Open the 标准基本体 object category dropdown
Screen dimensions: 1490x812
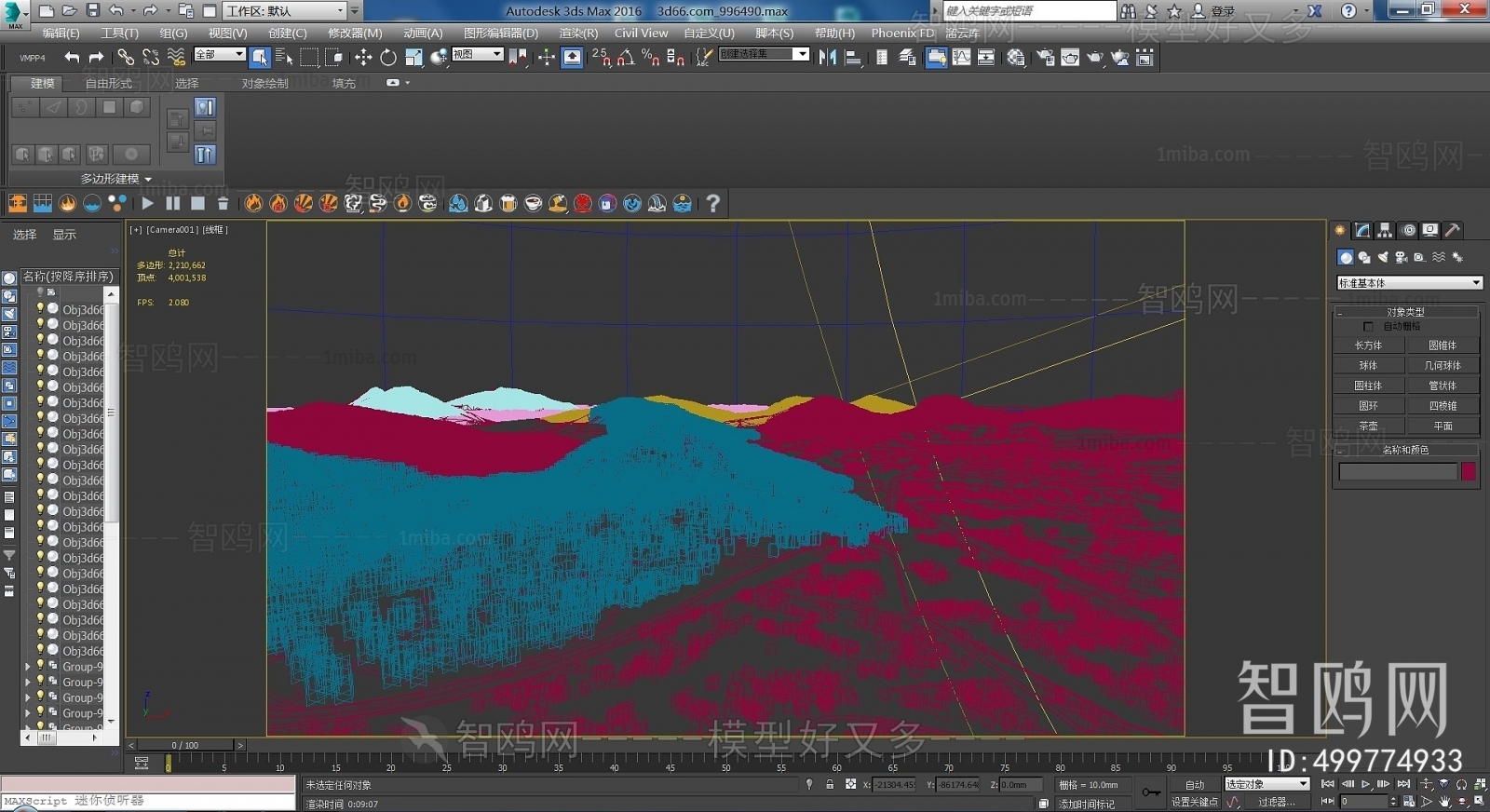[1409, 282]
